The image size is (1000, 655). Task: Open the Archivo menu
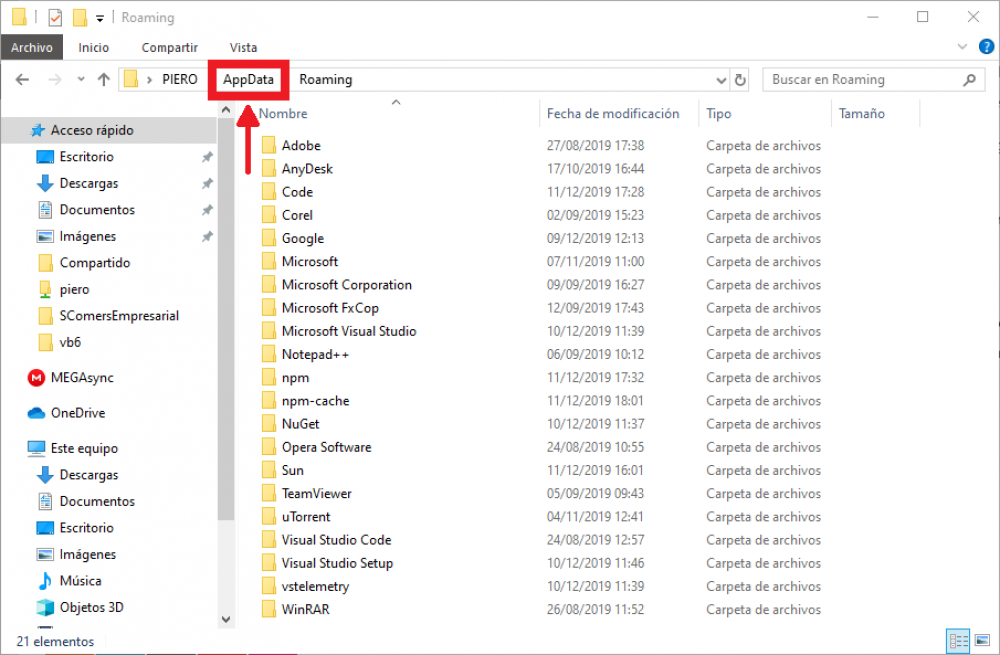[32, 48]
